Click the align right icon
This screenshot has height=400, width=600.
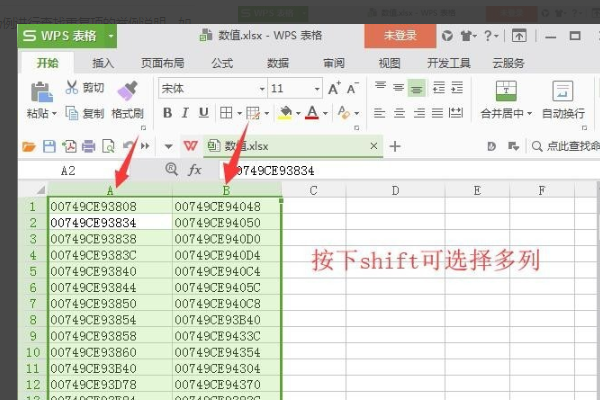click(x=419, y=113)
